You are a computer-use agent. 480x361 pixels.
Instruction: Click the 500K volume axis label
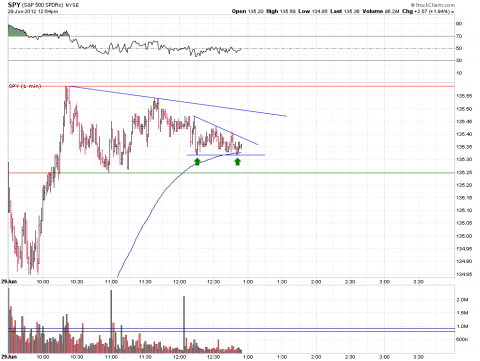click(462, 339)
